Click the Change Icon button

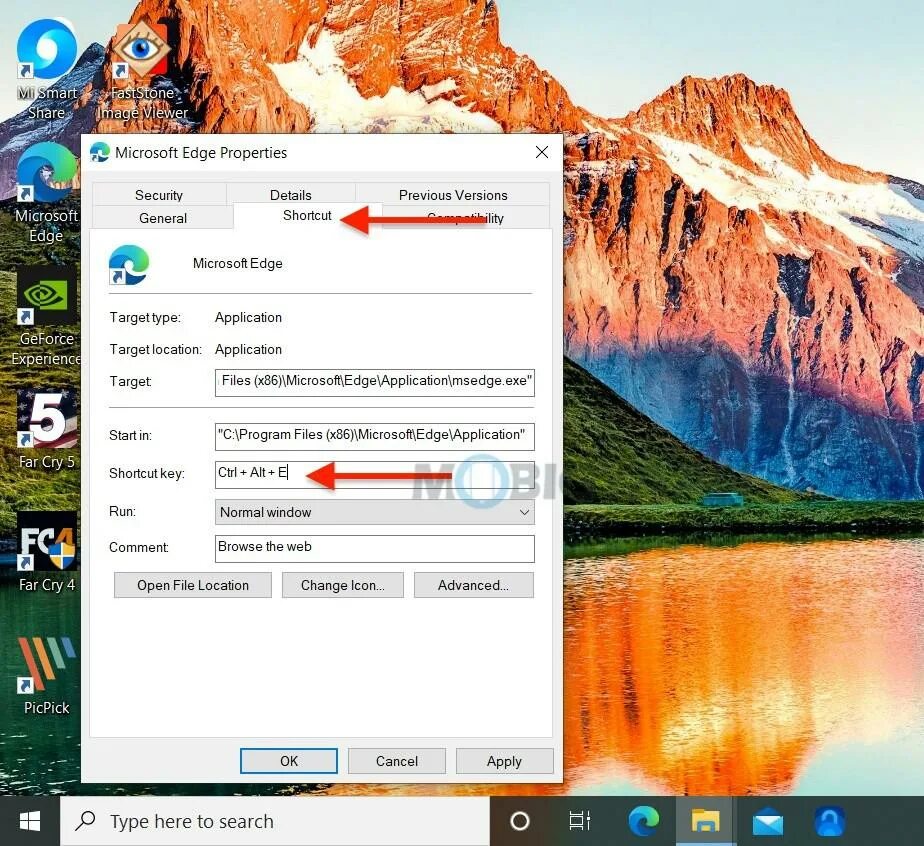coord(342,585)
